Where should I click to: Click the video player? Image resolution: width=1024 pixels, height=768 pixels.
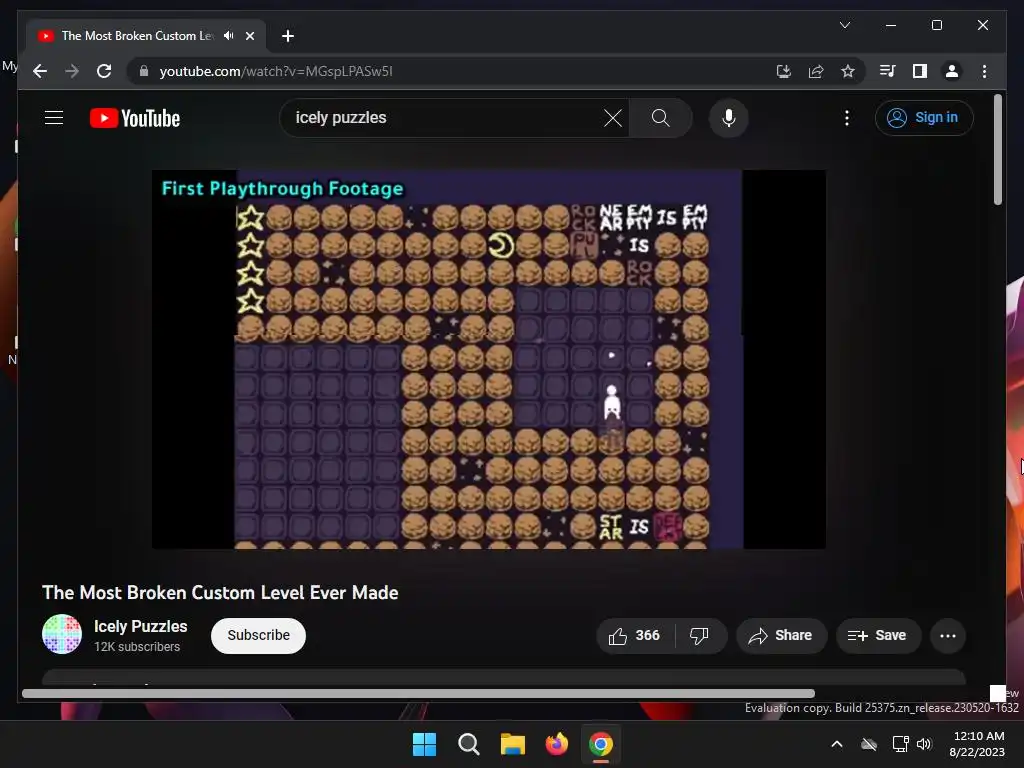(488, 359)
